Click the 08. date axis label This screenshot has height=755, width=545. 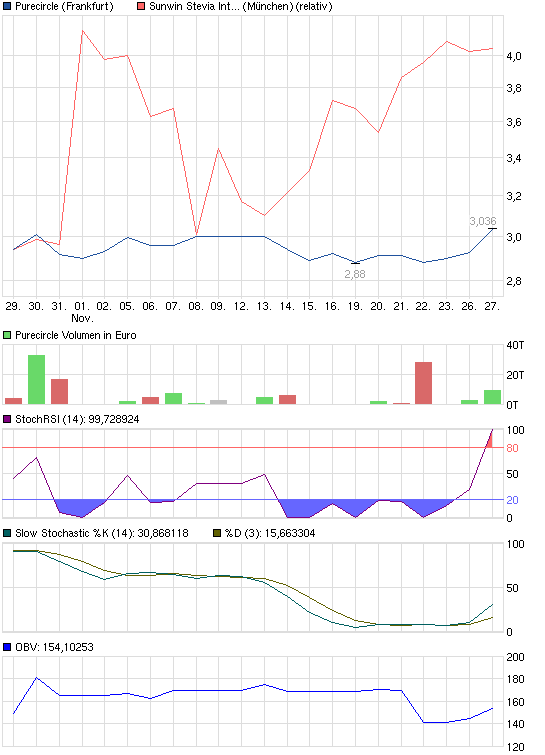[x=195, y=306]
